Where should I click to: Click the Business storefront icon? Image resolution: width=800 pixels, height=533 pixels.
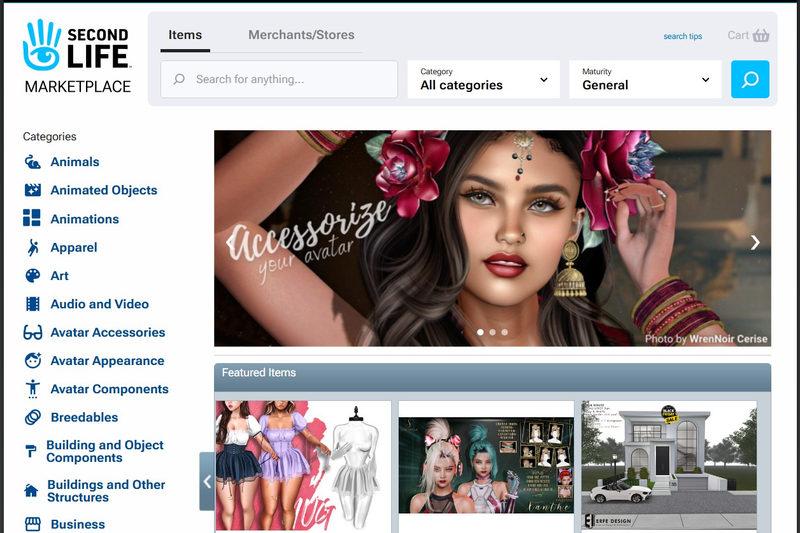tap(33, 524)
